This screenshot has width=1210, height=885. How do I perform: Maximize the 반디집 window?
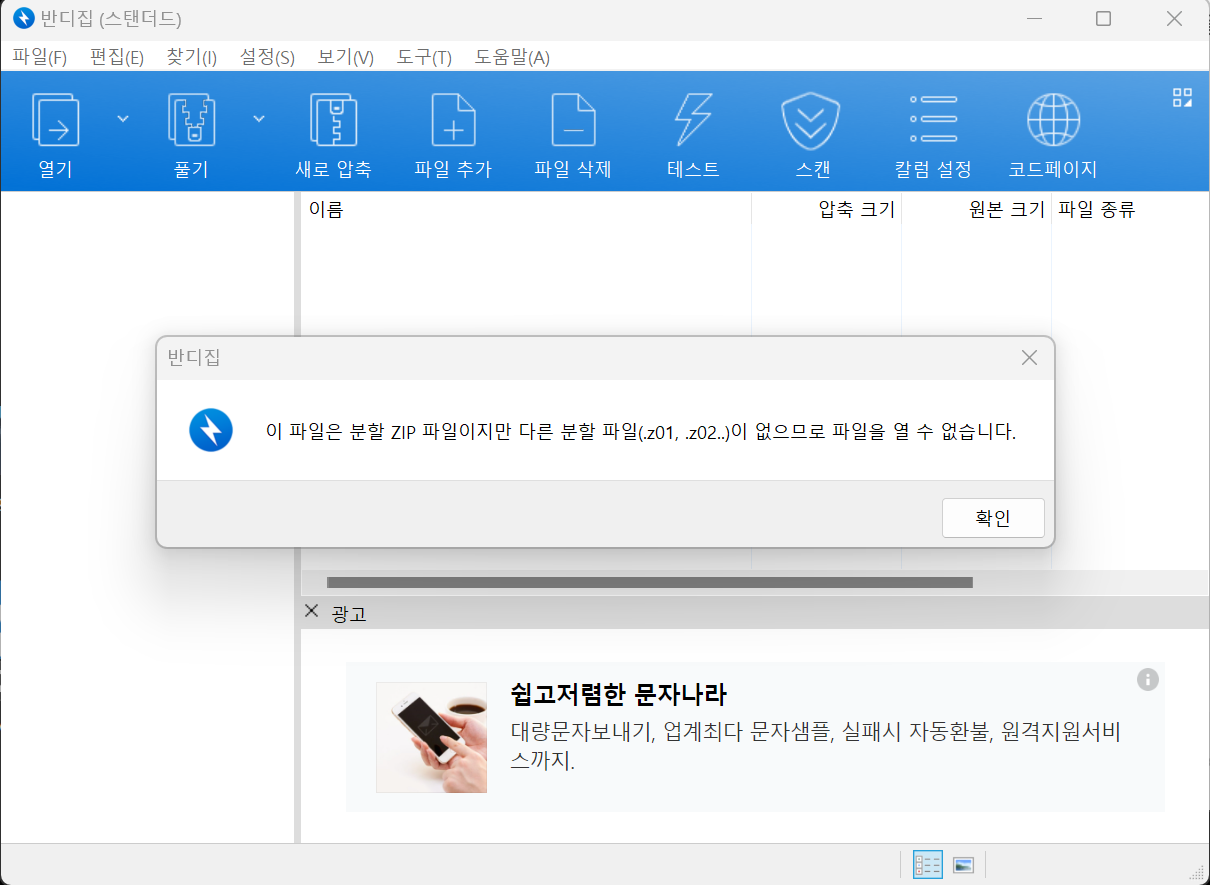pos(1103,19)
